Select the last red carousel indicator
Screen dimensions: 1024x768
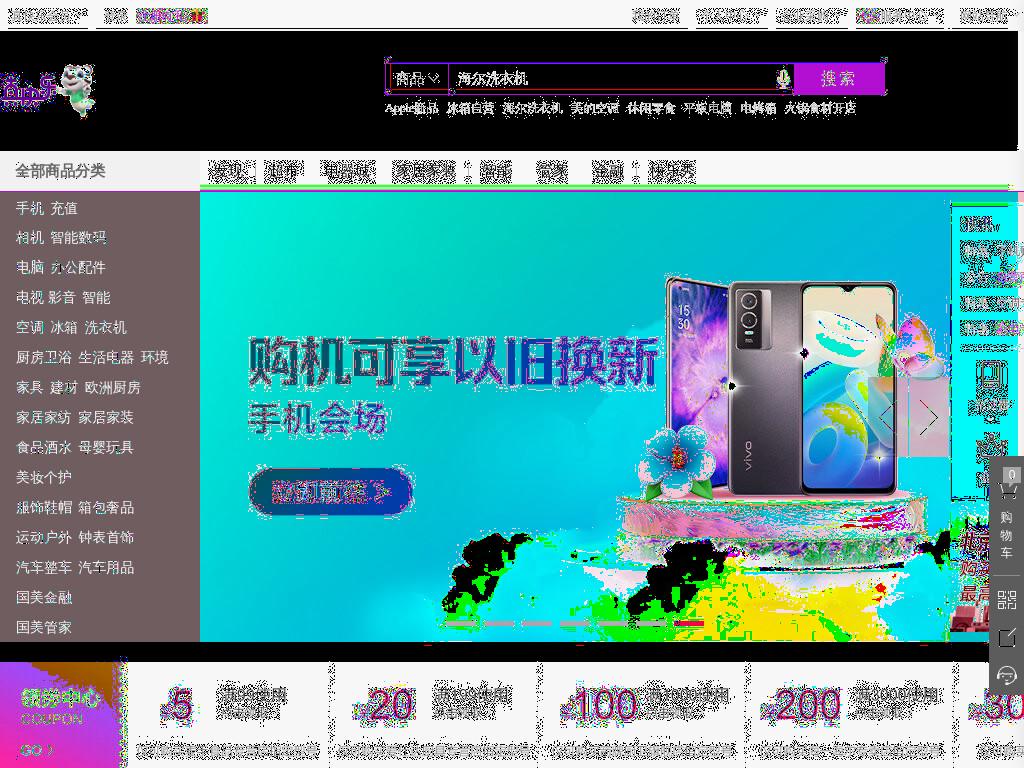point(688,624)
